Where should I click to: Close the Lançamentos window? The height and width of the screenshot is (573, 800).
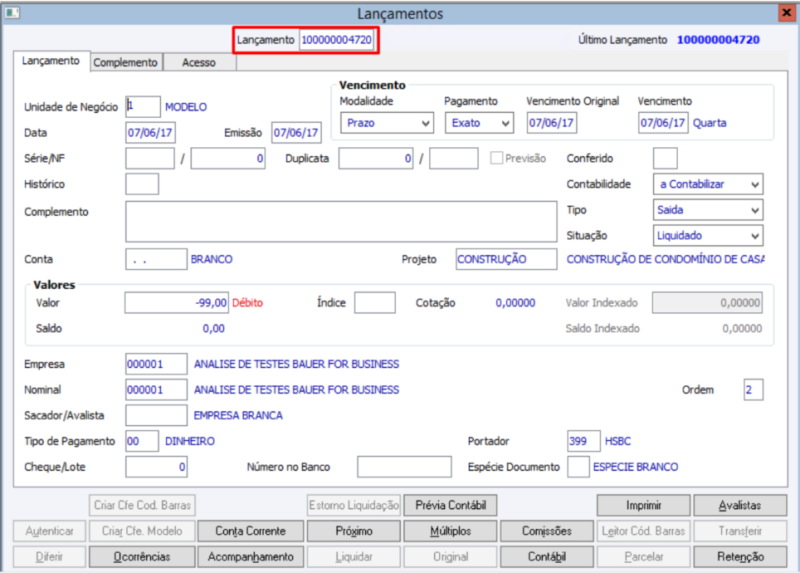pyautogui.click(x=787, y=13)
